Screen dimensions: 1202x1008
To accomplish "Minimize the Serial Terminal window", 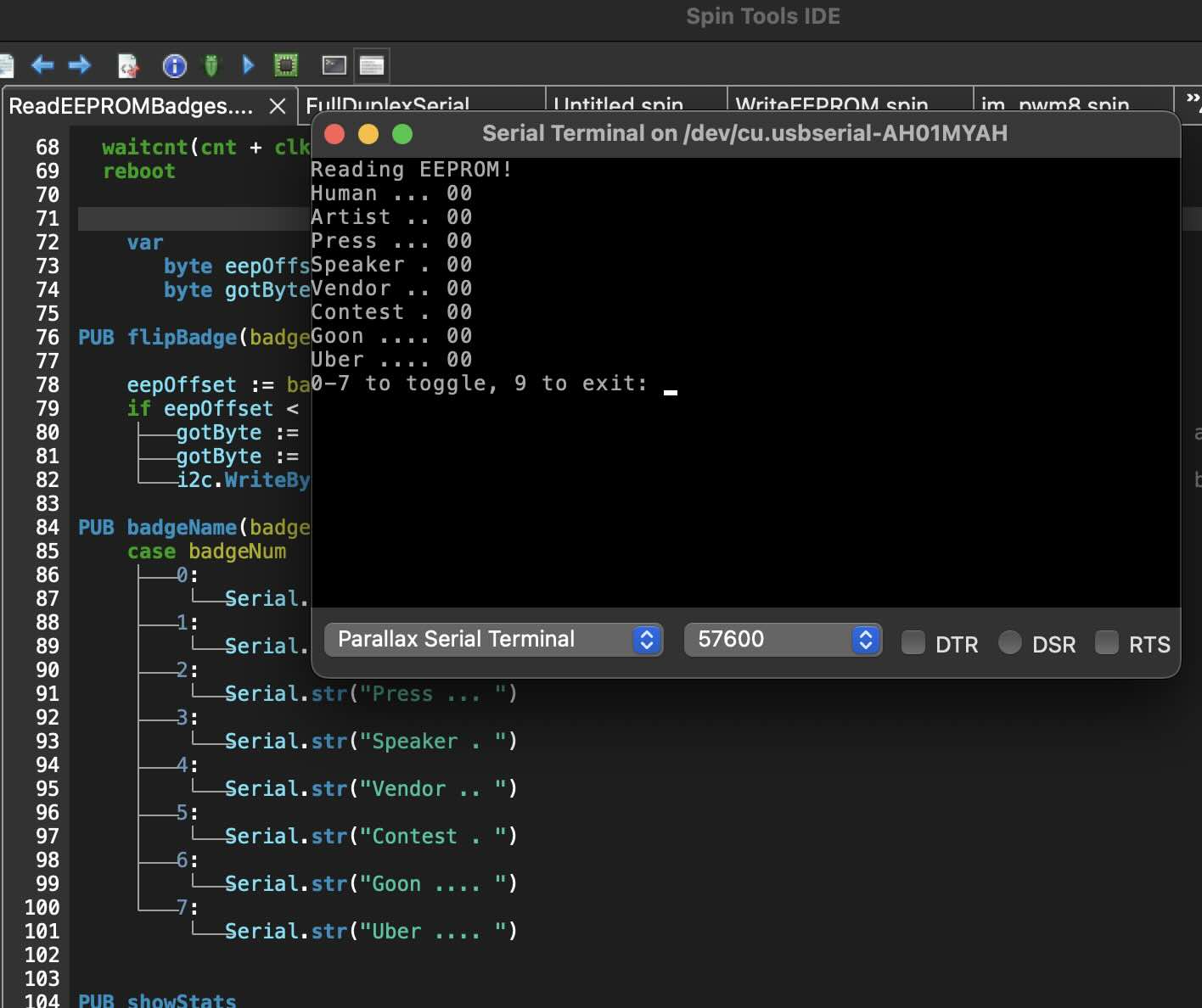I will 368,134.
